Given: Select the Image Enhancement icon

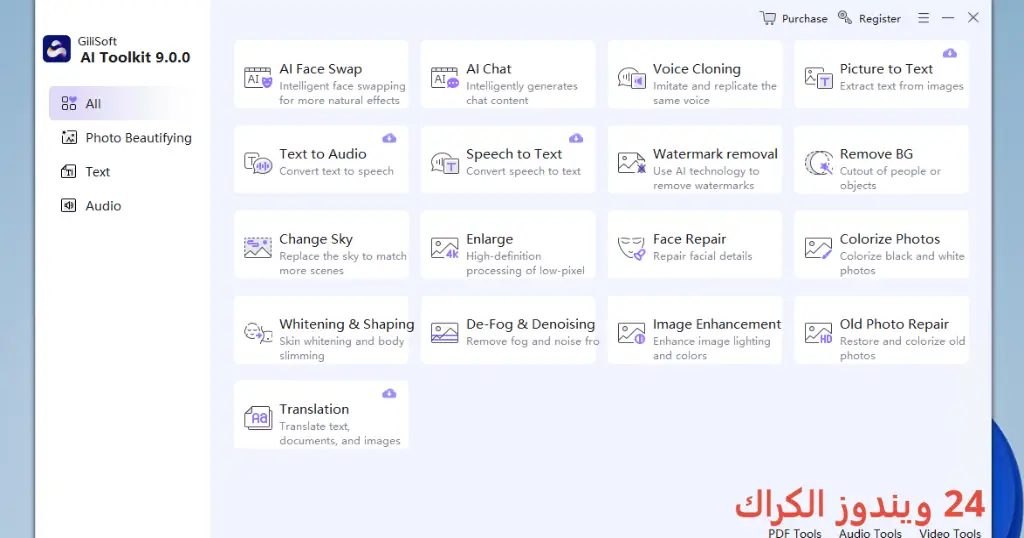Looking at the screenshot, I should 632,333.
